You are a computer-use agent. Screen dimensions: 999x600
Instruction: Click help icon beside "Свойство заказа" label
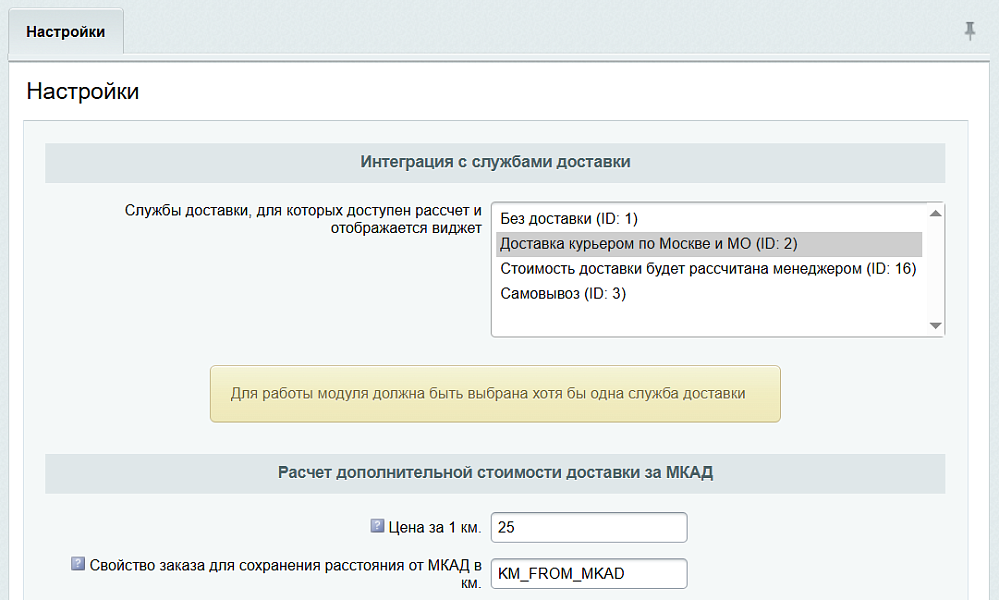pyautogui.click(x=78, y=564)
